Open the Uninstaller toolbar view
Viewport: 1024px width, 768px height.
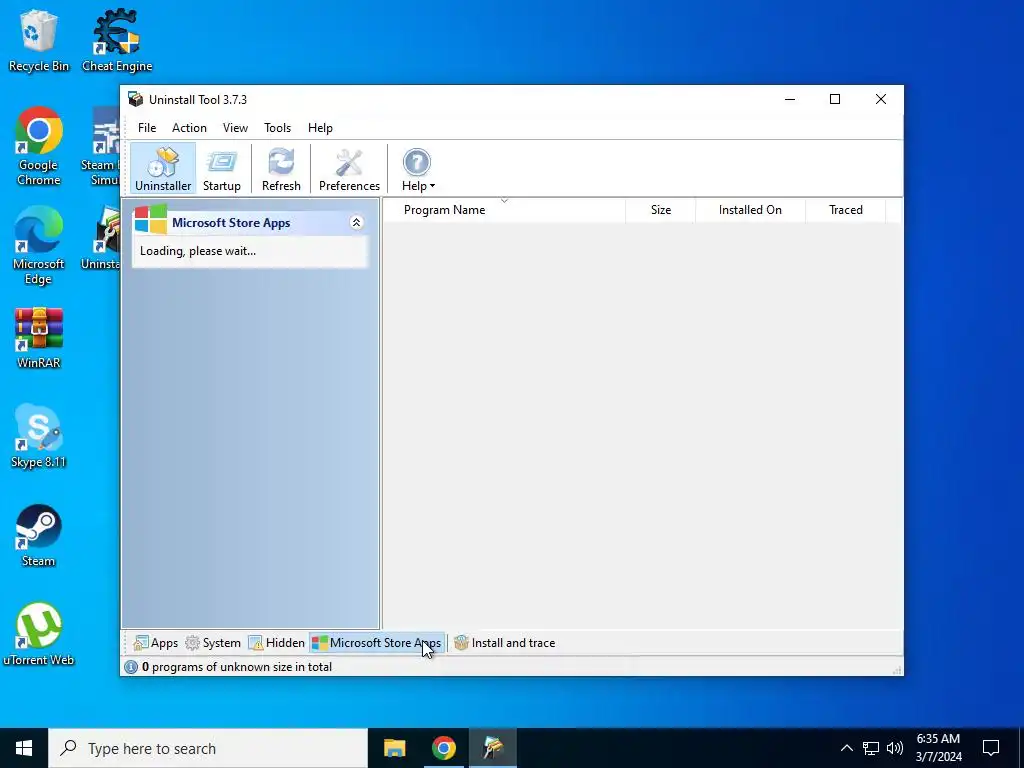coord(163,168)
